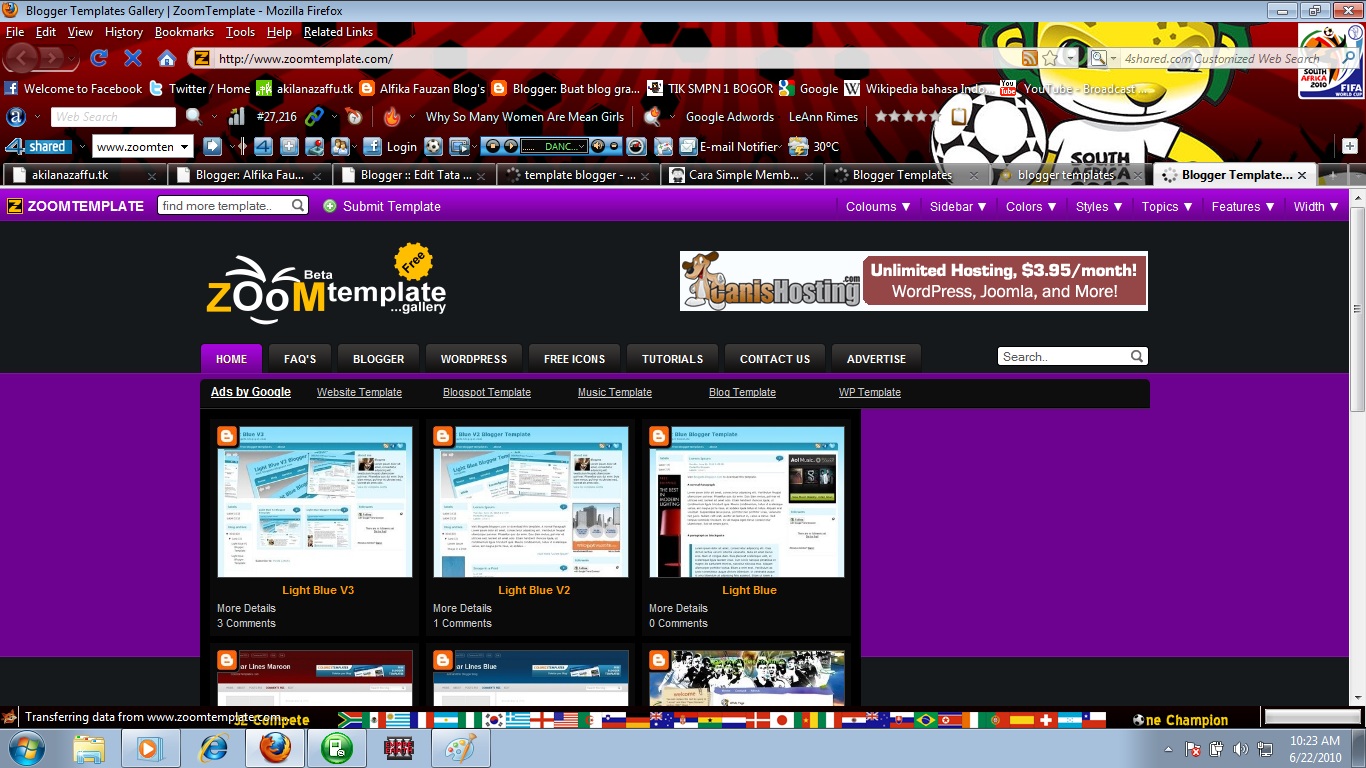
Task: Open the Windows Start menu orb
Action: tap(26, 747)
